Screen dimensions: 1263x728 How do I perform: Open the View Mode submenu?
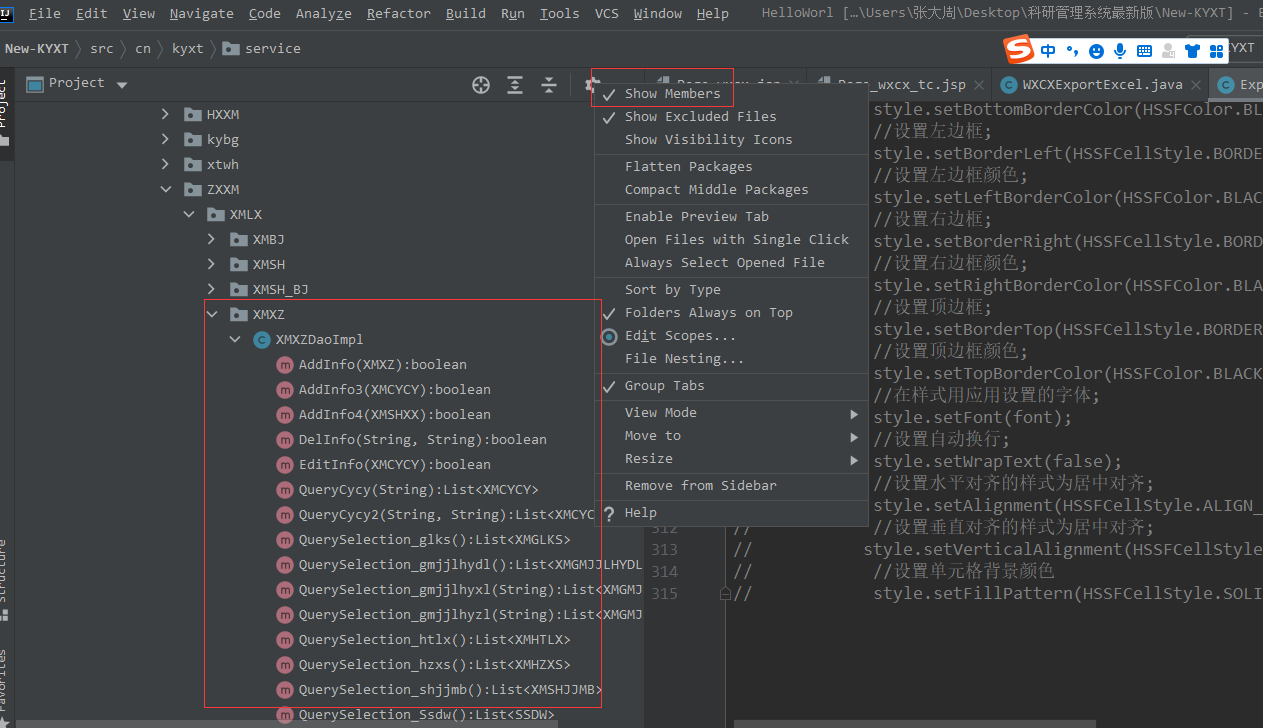(731, 413)
